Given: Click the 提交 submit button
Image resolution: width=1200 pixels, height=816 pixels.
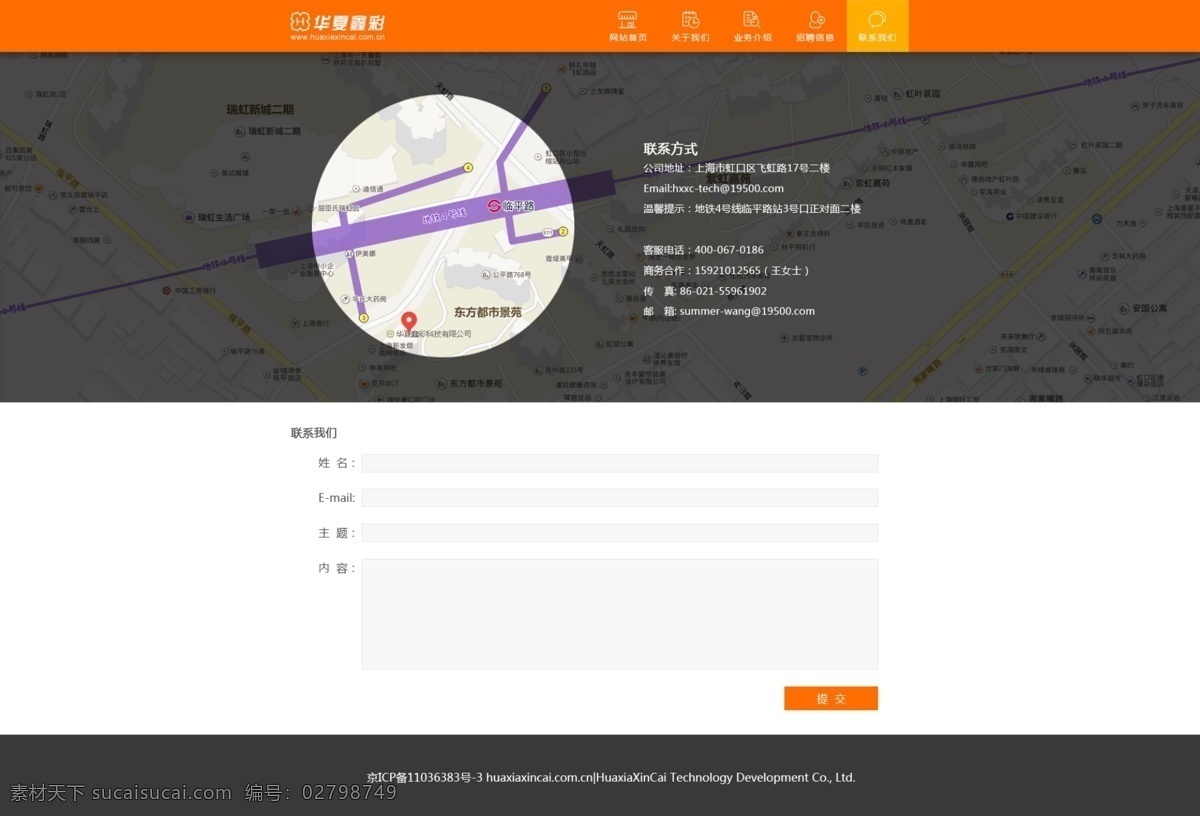Looking at the screenshot, I should tap(831, 698).
